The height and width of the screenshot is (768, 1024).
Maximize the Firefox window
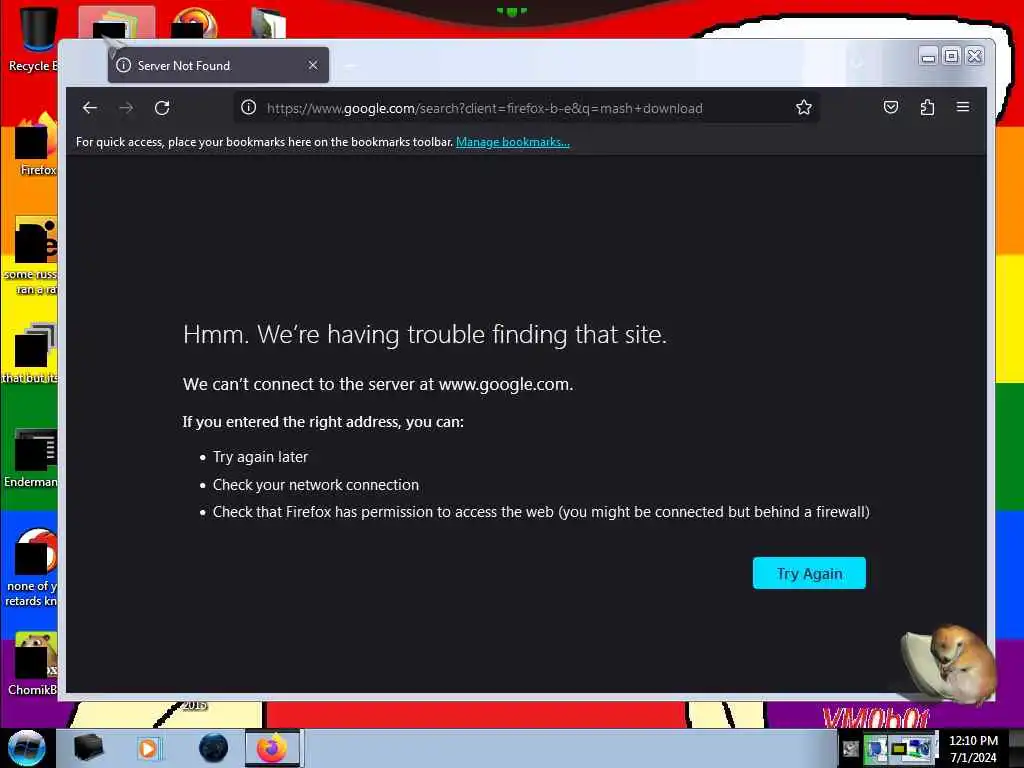tap(952, 56)
